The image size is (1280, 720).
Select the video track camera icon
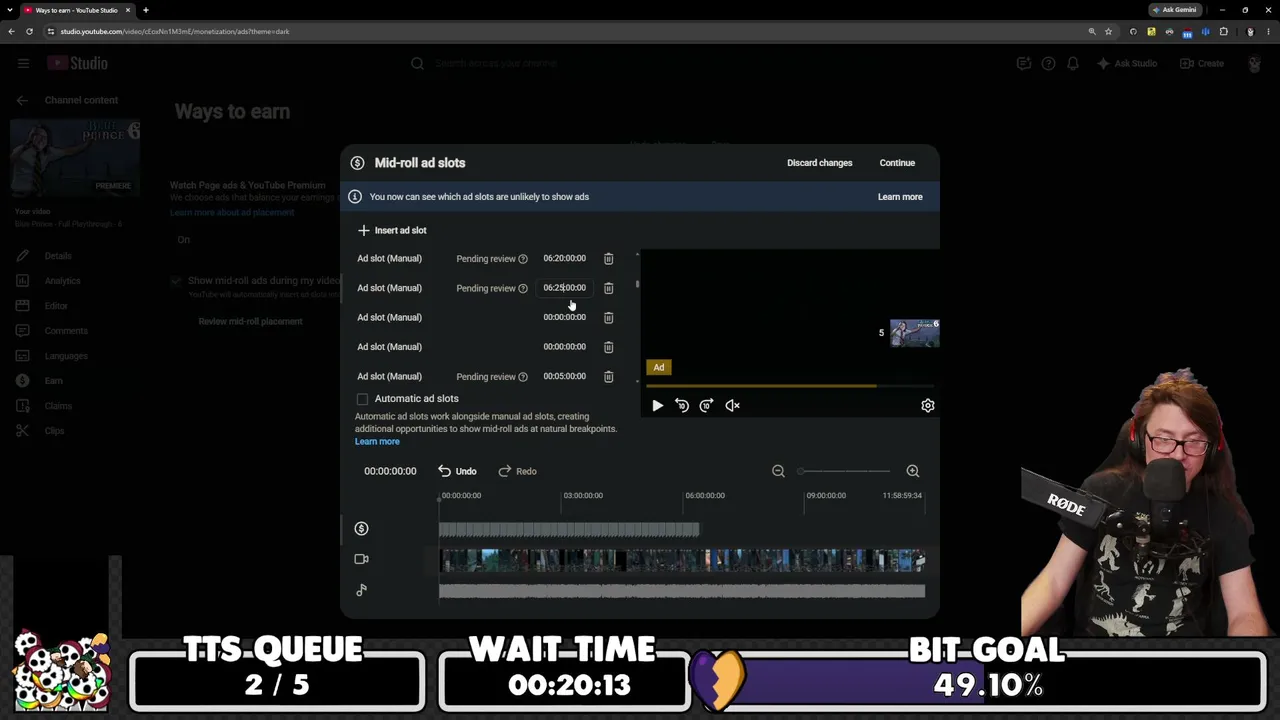click(x=361, y=559)
